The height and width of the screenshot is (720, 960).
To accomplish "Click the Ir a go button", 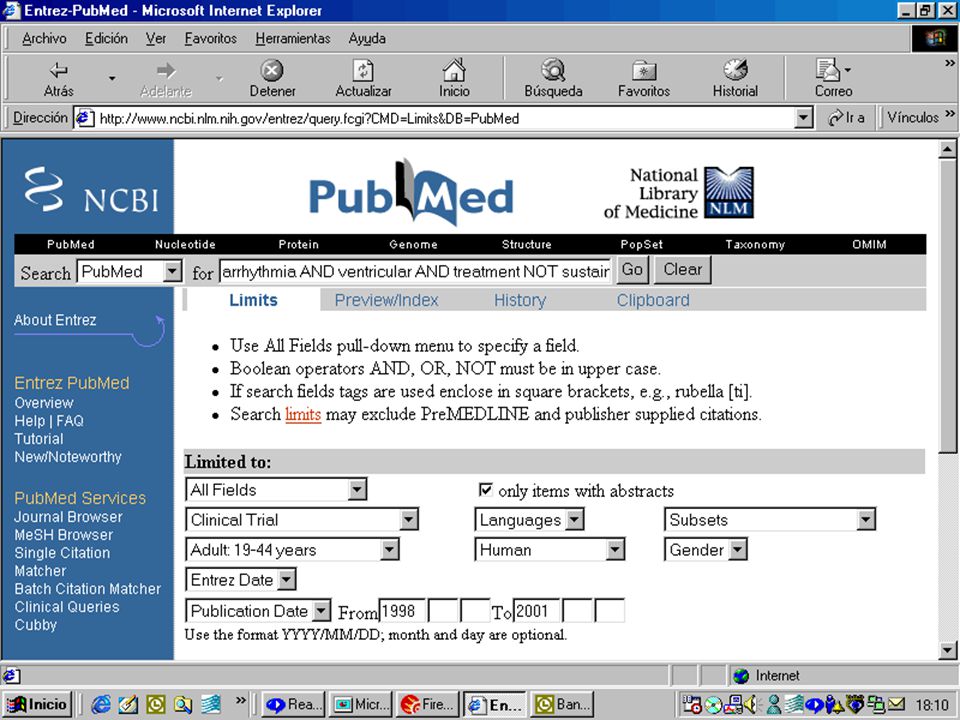I will click(x=846, y=118).
